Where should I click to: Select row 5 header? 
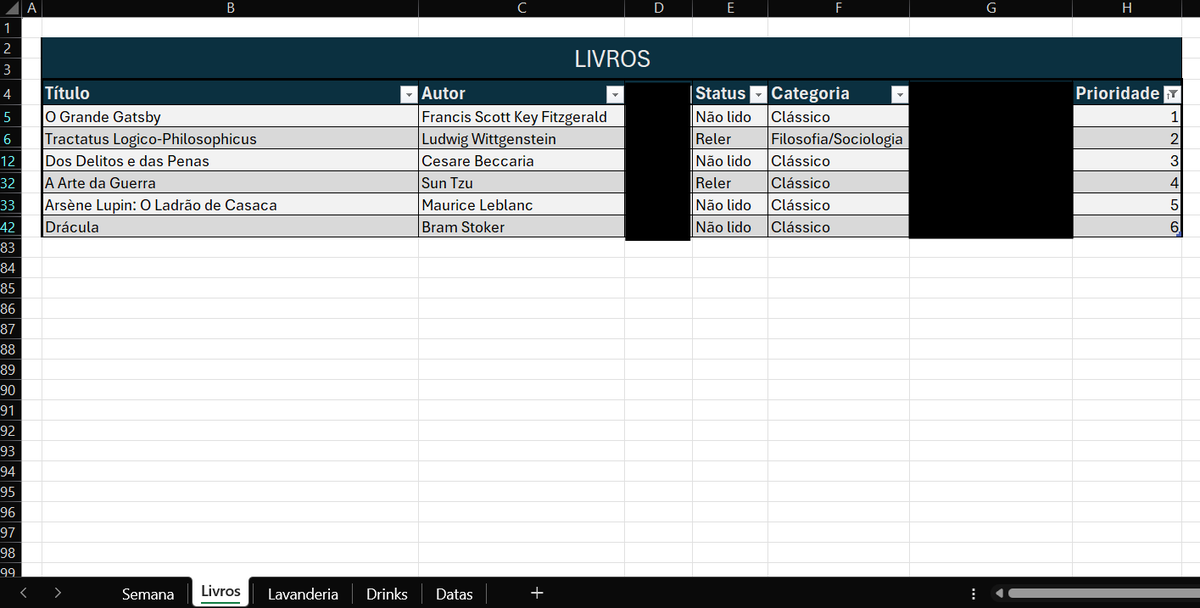9,117
